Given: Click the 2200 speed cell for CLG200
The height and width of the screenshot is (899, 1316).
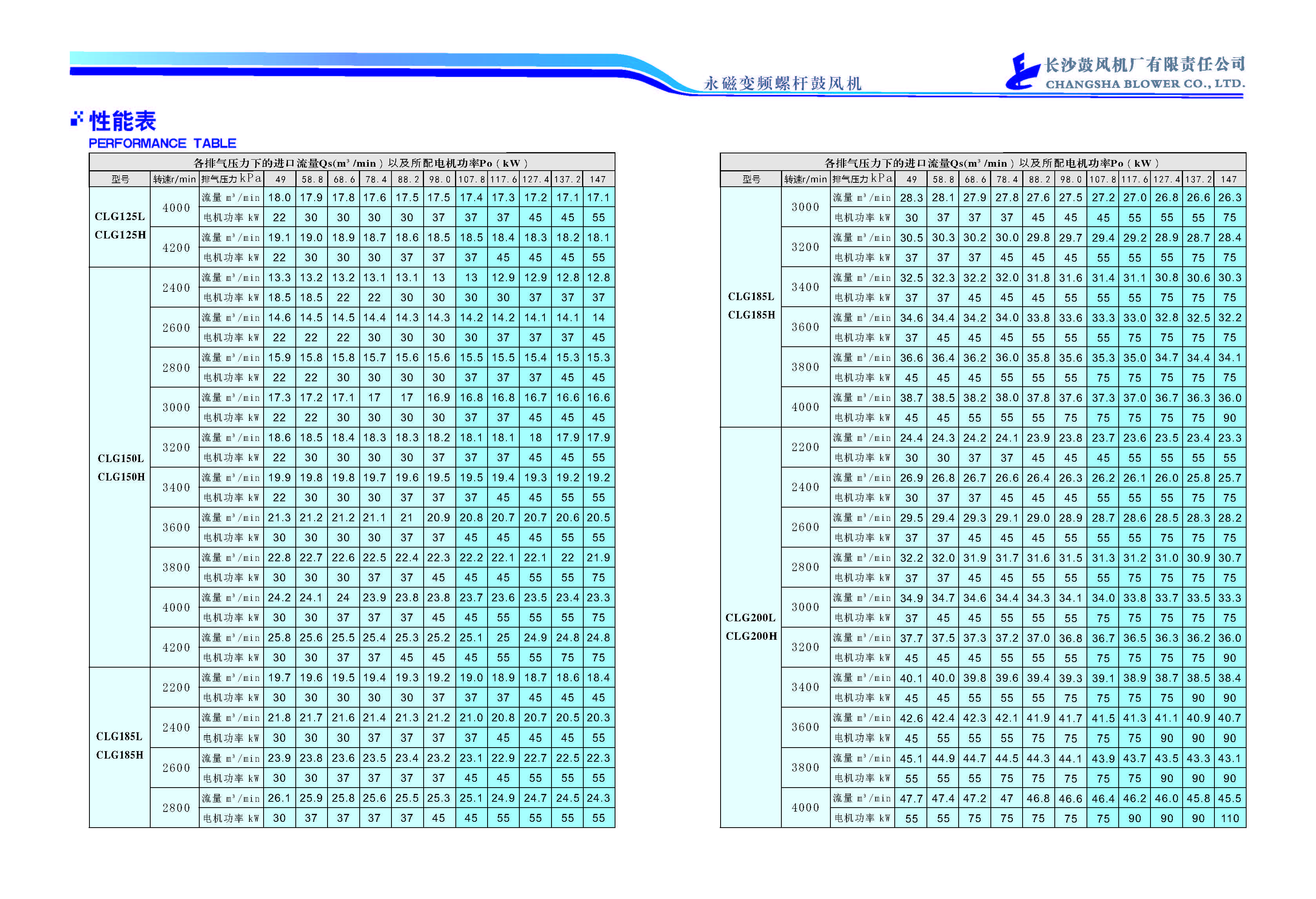Looking at the screenshot, I should pos(805,447).
